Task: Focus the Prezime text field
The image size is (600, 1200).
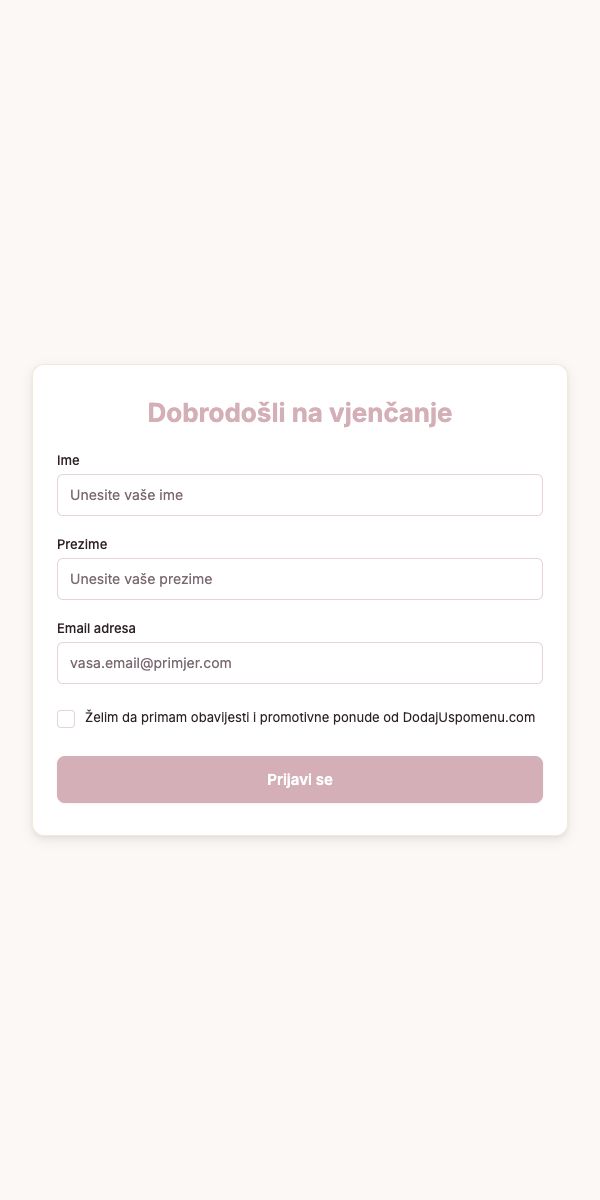Action: coord(300,579)
